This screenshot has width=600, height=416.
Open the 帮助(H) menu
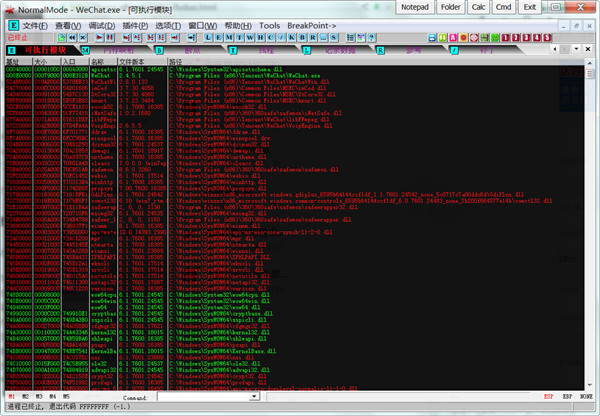(x=238, y=26)
